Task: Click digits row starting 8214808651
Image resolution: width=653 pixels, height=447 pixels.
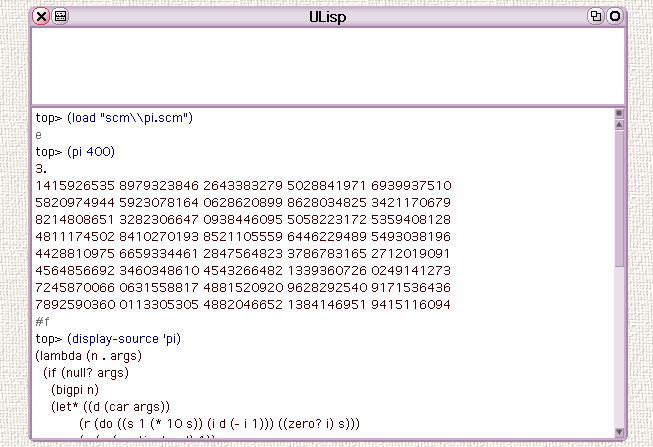Action: pyautogui.click(x=243, y=220)
